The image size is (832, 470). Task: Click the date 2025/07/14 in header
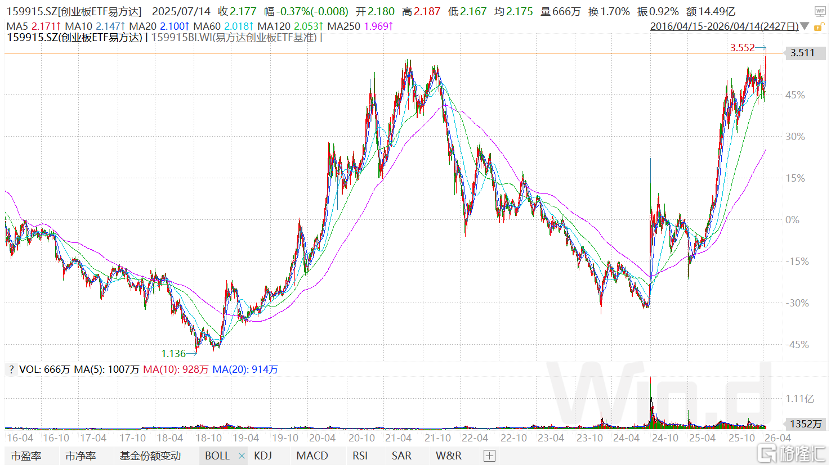coord(181,11)
